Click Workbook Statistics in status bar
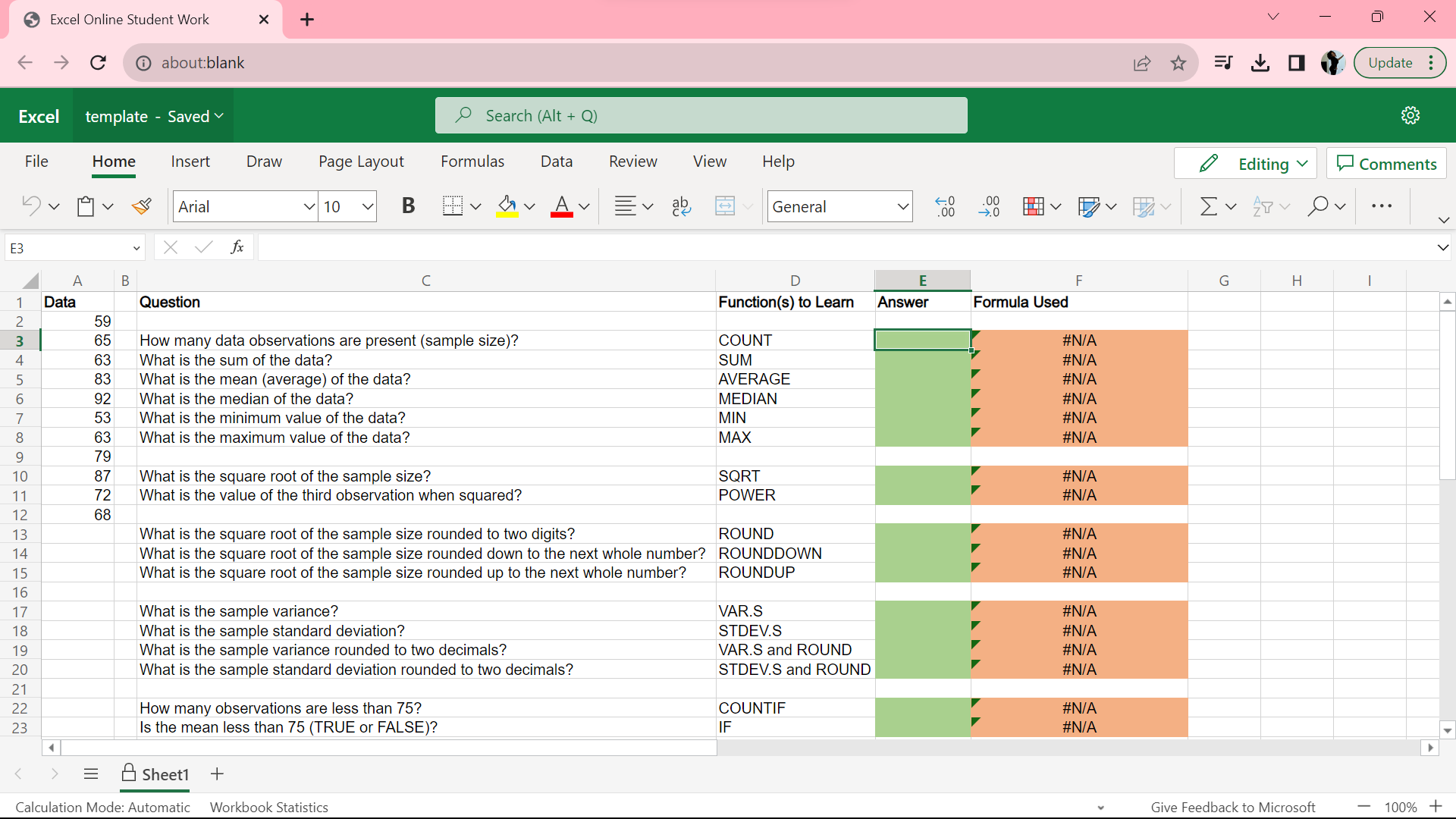Viewport: 1456px width, 819px height. click(x=268, y=807)
